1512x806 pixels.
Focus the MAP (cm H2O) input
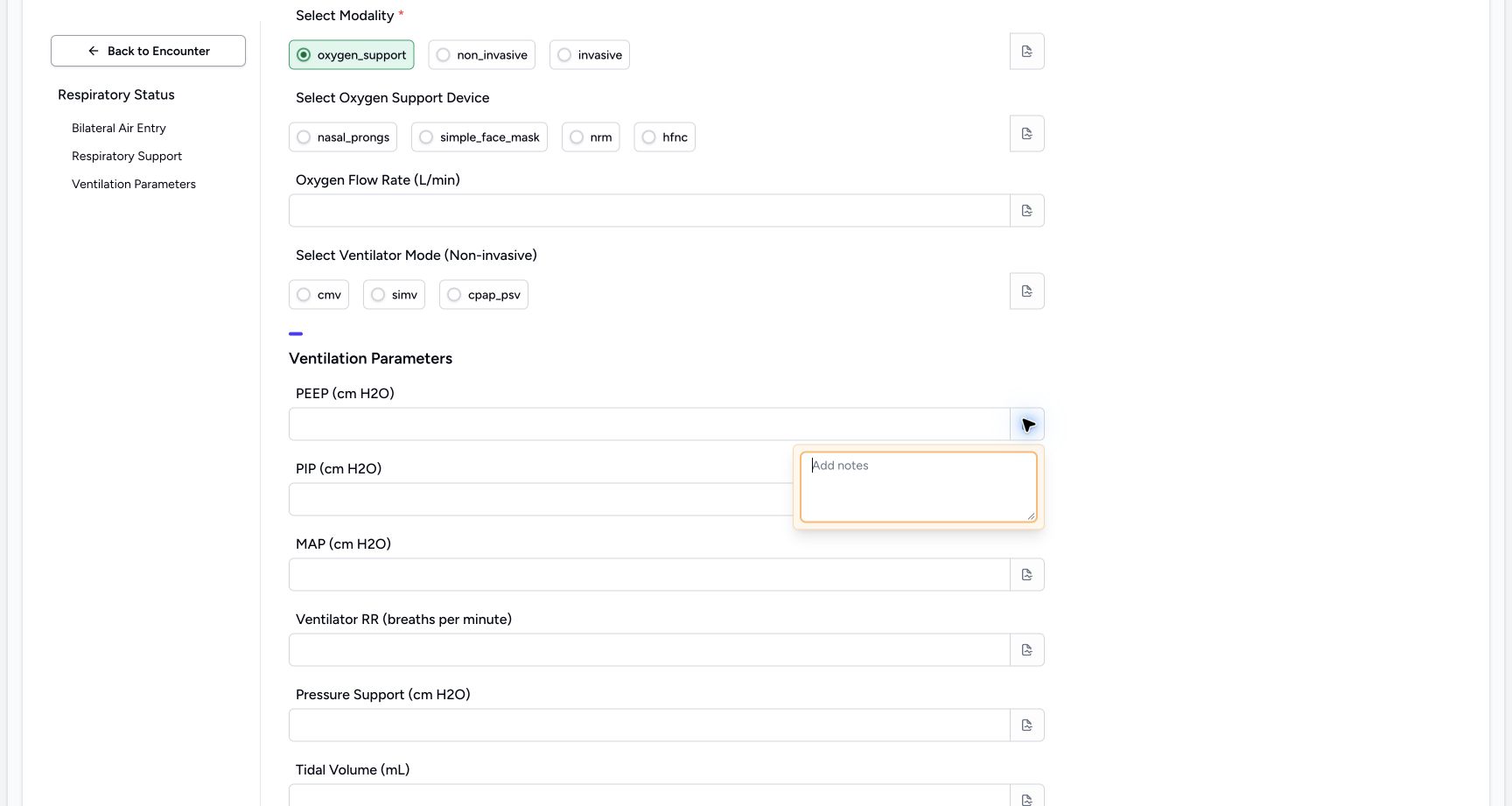(x=649, y=575)
